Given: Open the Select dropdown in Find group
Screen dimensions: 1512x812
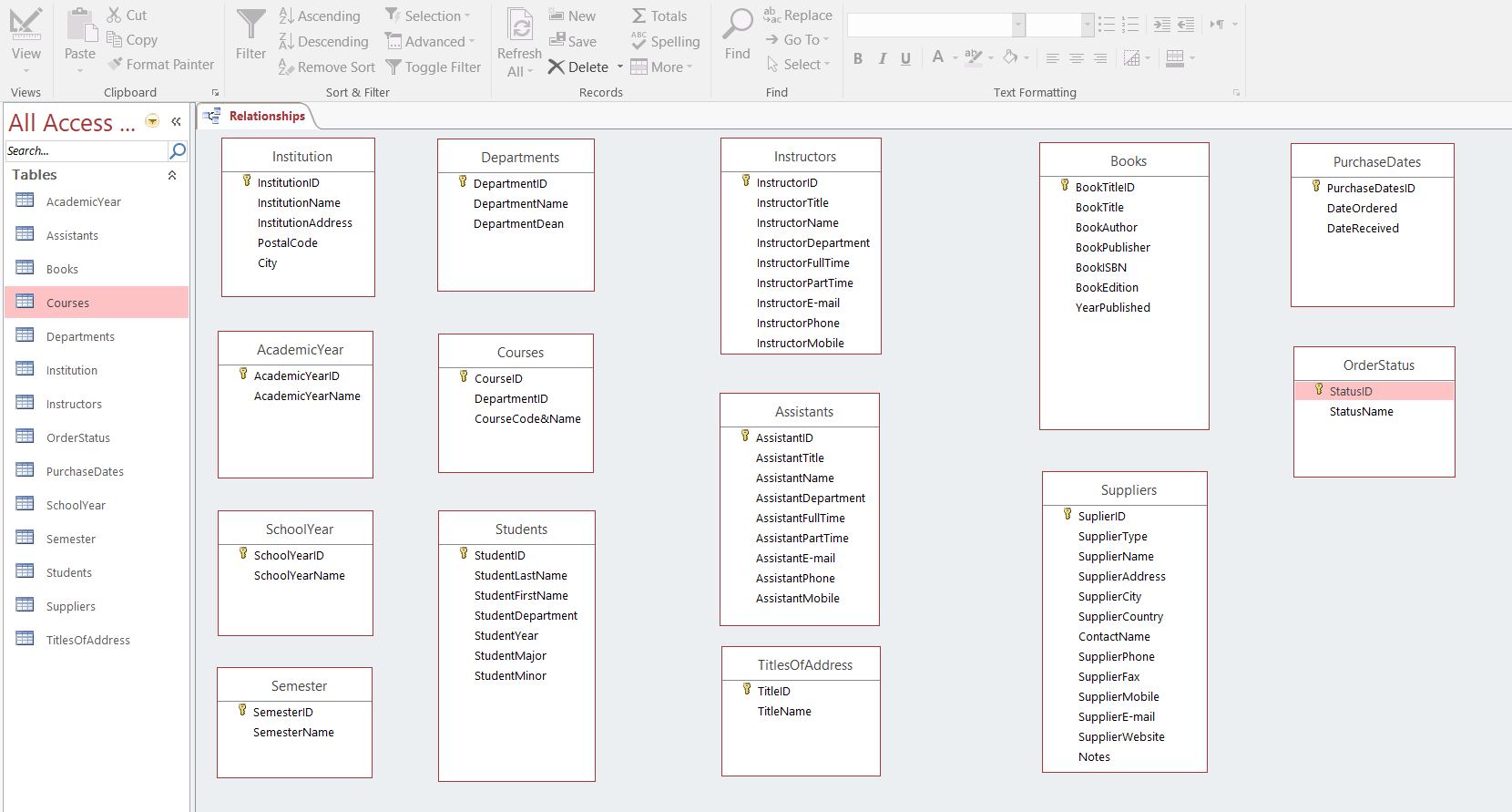Looking at the screenshot, I should tap(827, 64).
